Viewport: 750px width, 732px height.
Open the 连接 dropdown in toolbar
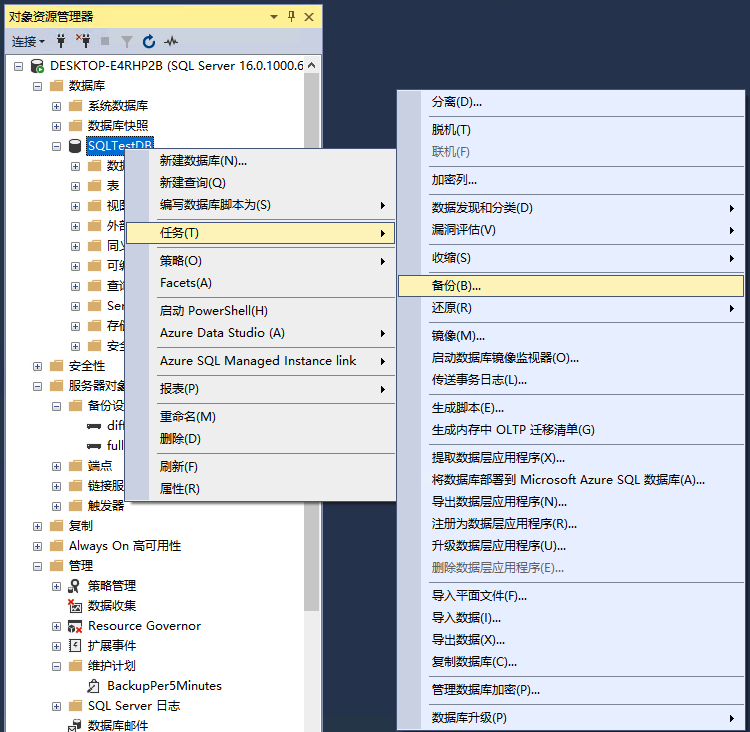point(28,42)
